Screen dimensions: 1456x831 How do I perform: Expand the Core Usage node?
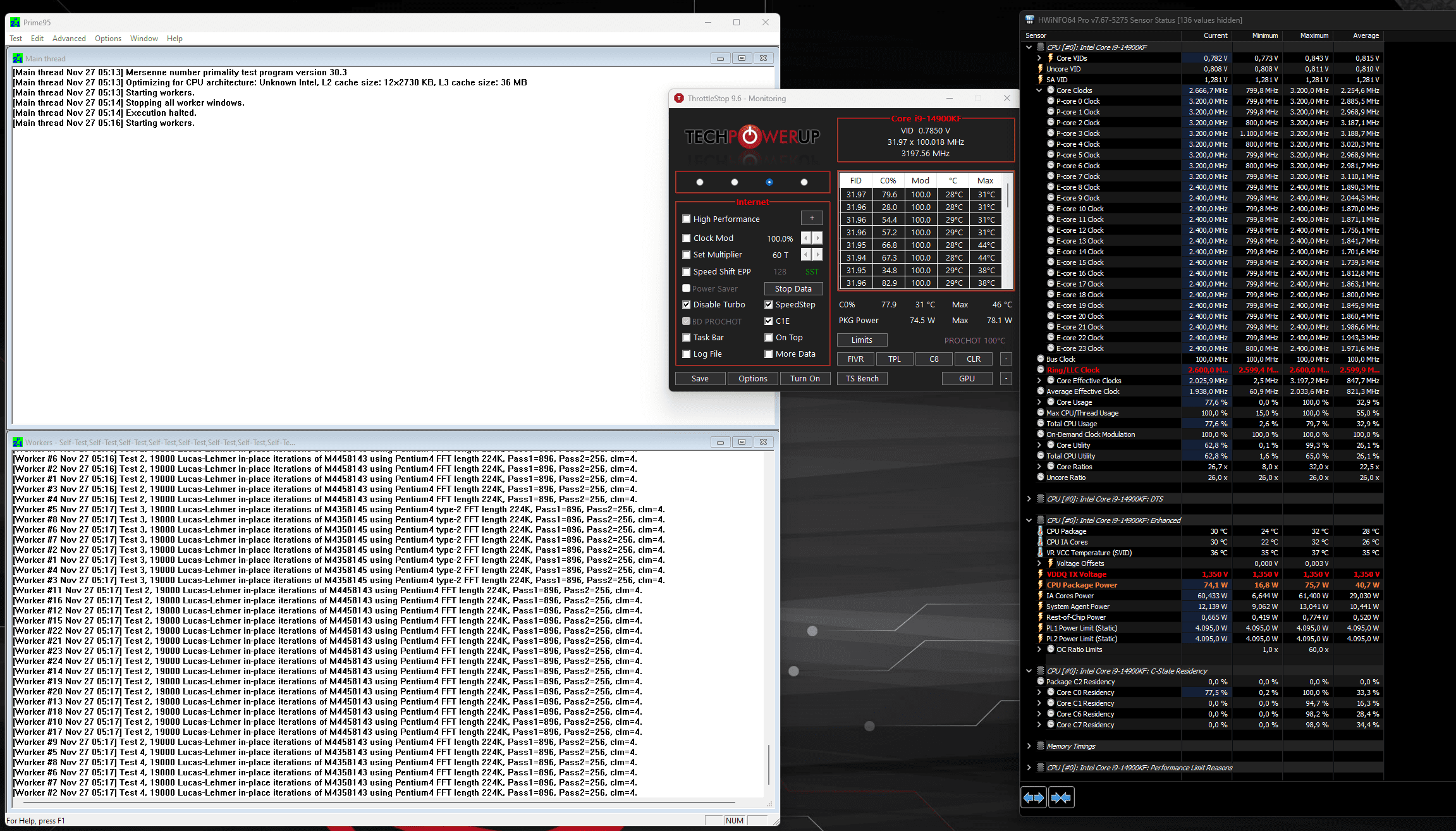pyautogui.click(x=1039, y=402)
